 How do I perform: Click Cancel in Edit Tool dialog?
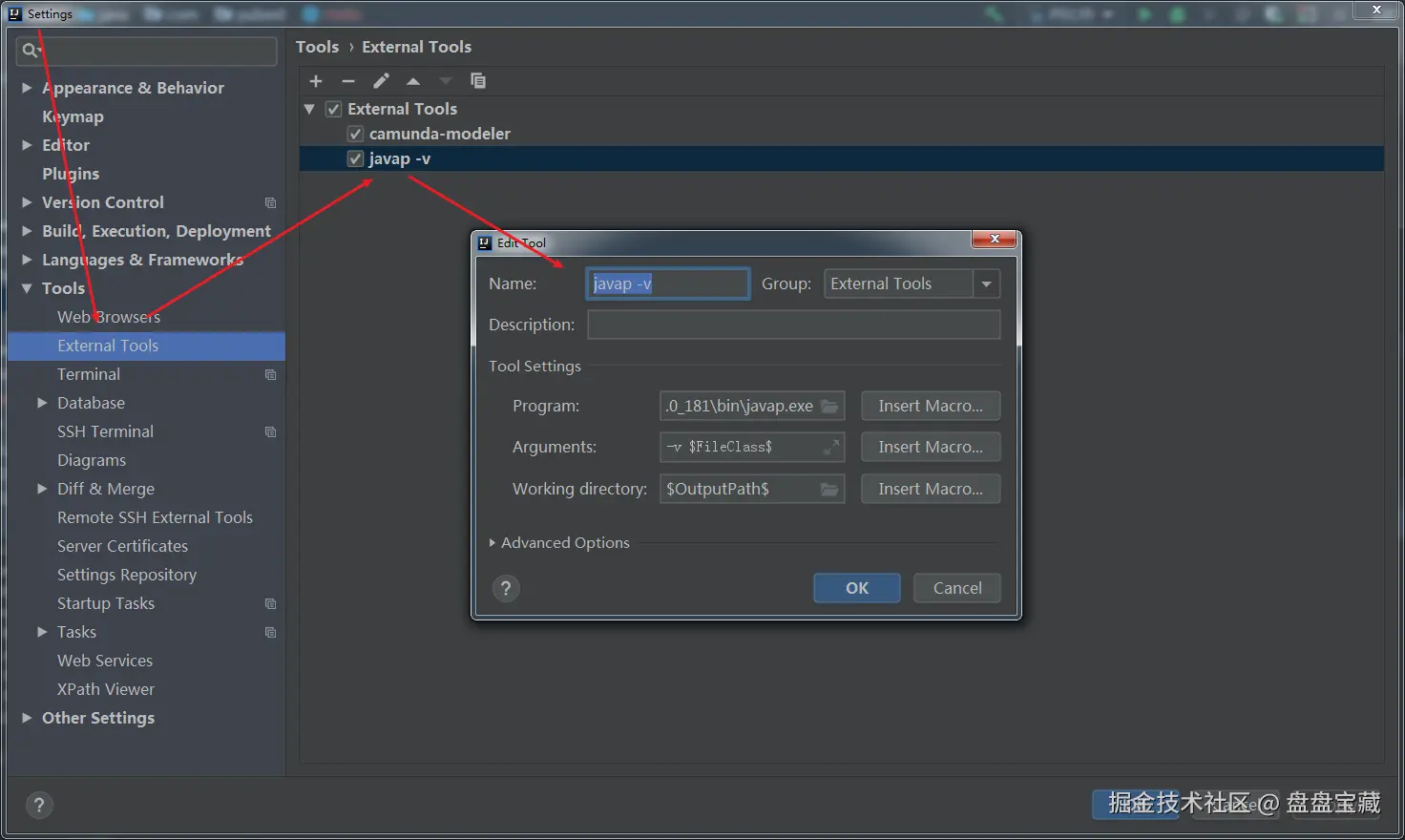956,588
